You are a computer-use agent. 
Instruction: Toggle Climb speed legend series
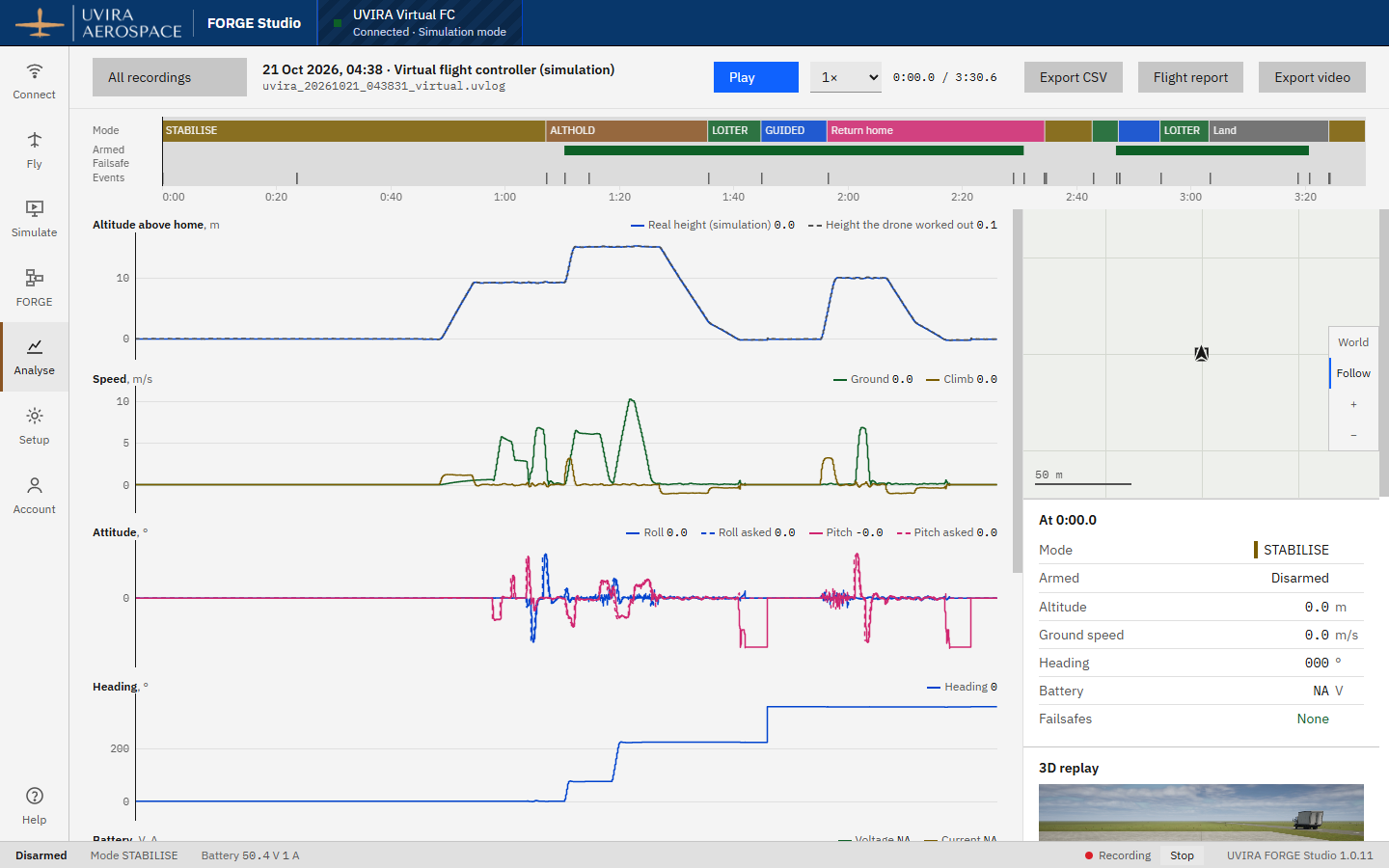pyautogui.click(x=962, y=379)
